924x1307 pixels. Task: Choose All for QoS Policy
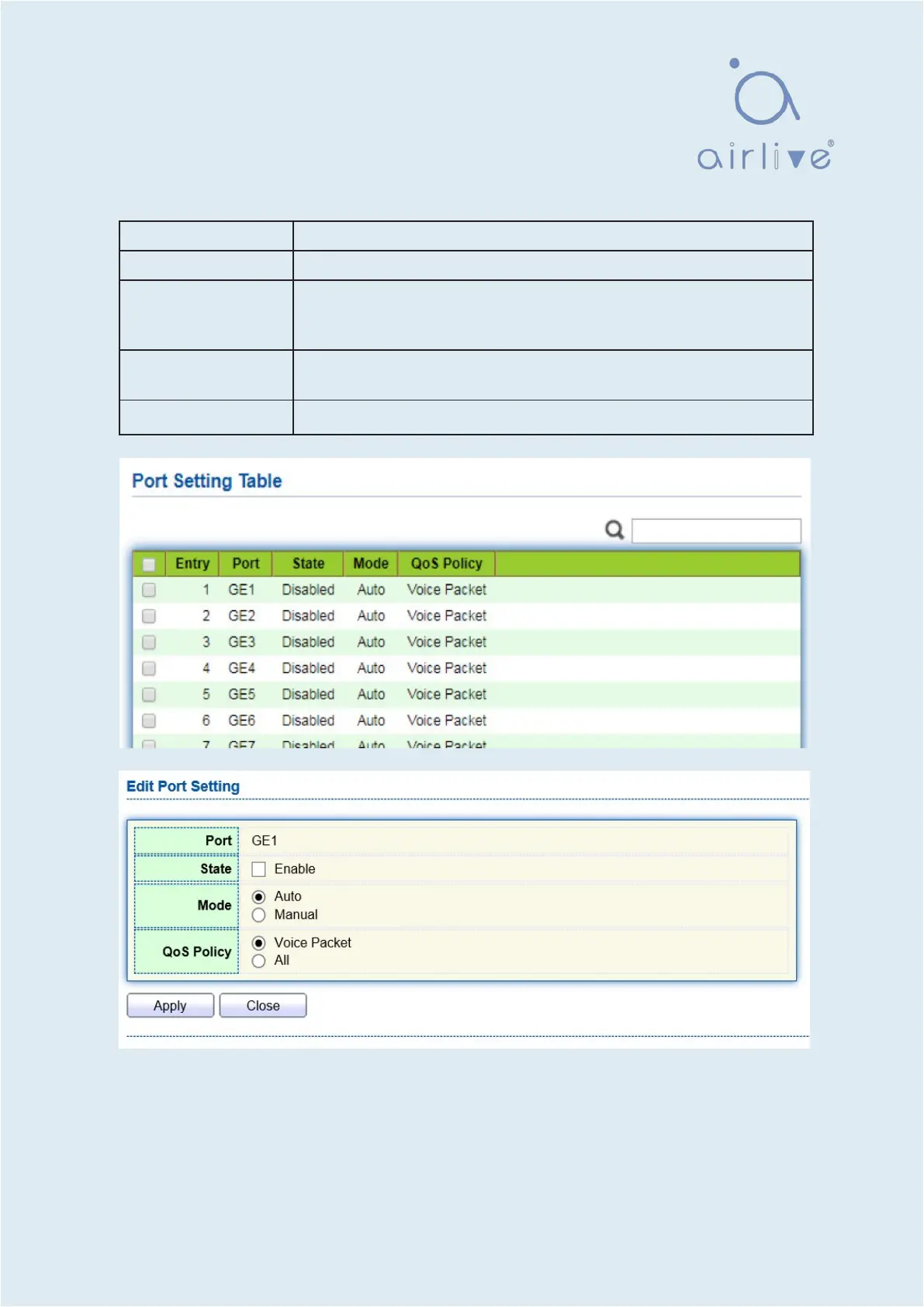tap(259, 961)
